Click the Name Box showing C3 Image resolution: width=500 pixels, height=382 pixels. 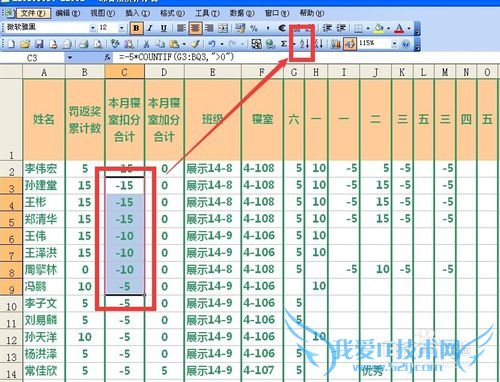[x=32, y=58]
